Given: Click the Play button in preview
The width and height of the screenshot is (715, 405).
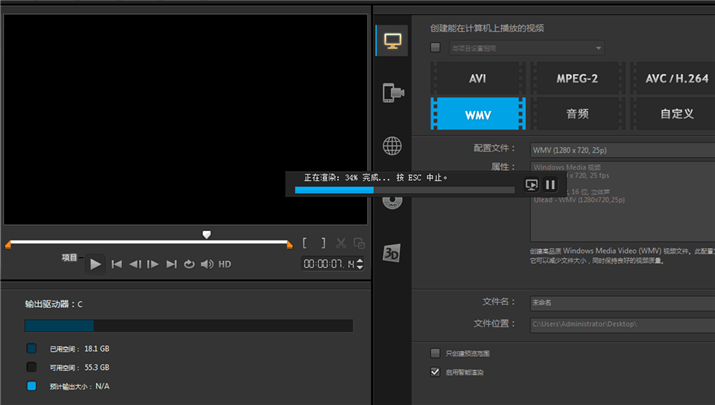Looking at the screenshot, I should tap(95, 264).
